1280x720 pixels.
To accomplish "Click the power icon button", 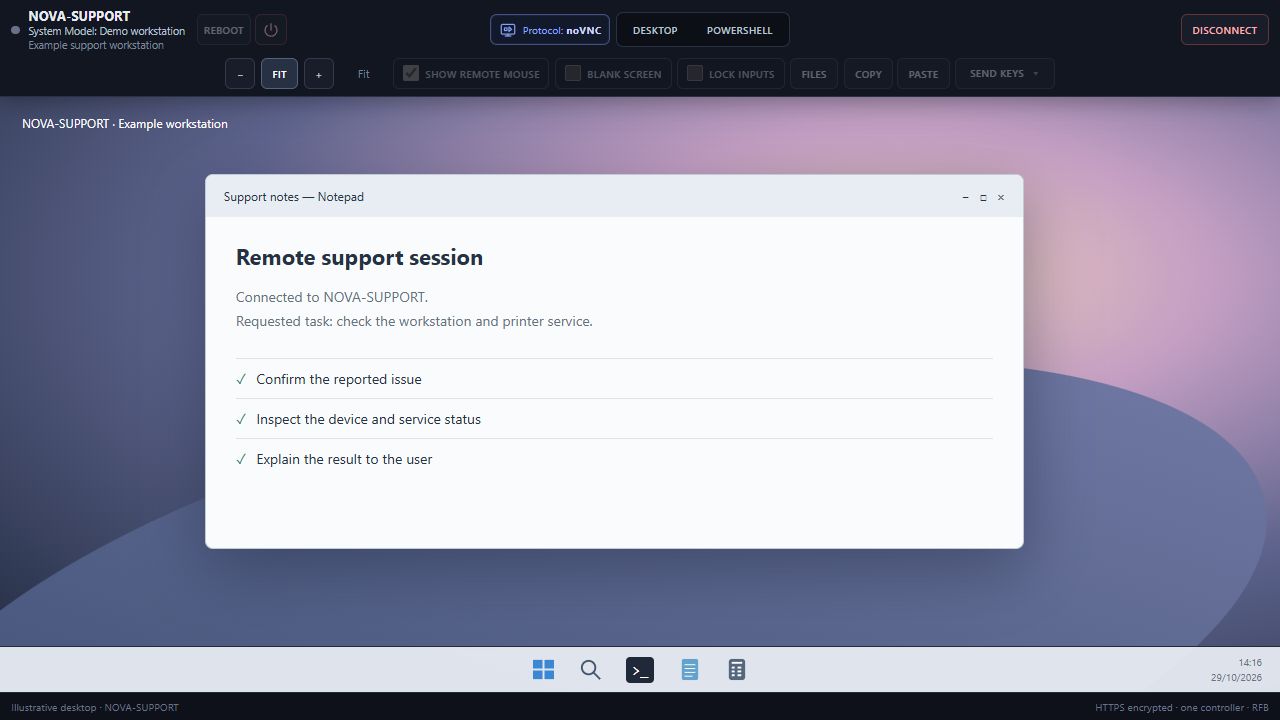I will pyautogui.click(x=271, y=30).
